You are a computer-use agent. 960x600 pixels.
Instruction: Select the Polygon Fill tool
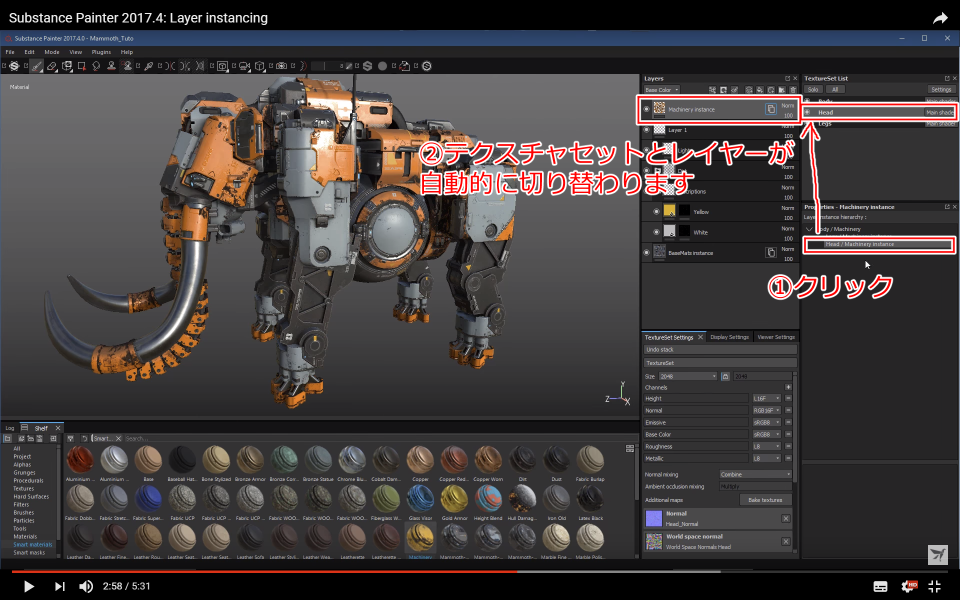[82, 66]
